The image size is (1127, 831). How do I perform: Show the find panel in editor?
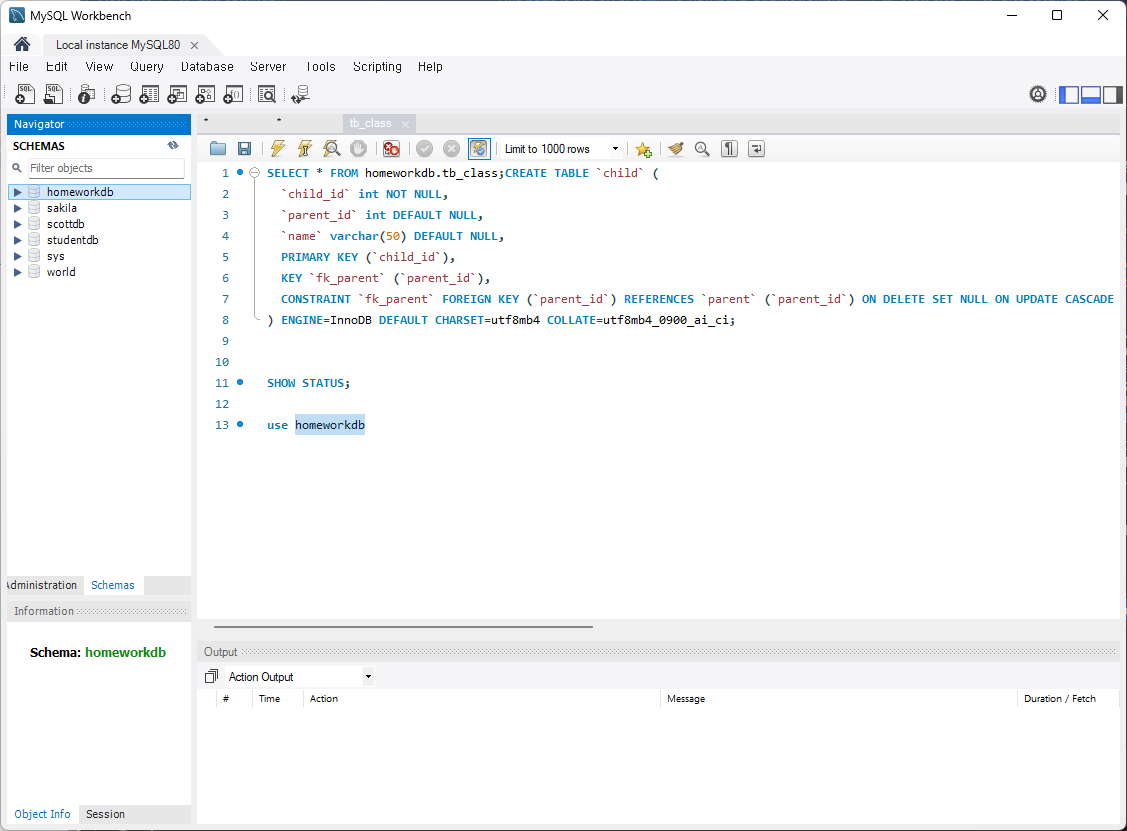coord(702,149)
